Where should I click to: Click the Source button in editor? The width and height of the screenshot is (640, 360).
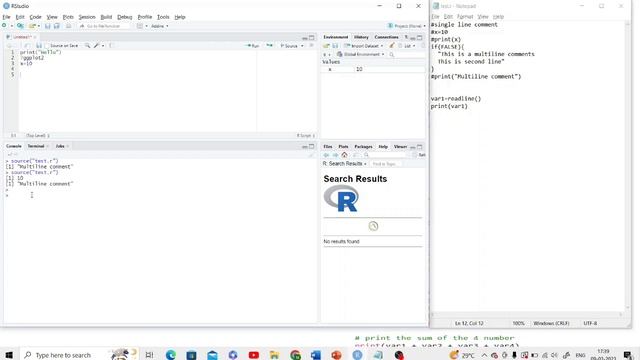pyautogui.click(x=289, y=46)
